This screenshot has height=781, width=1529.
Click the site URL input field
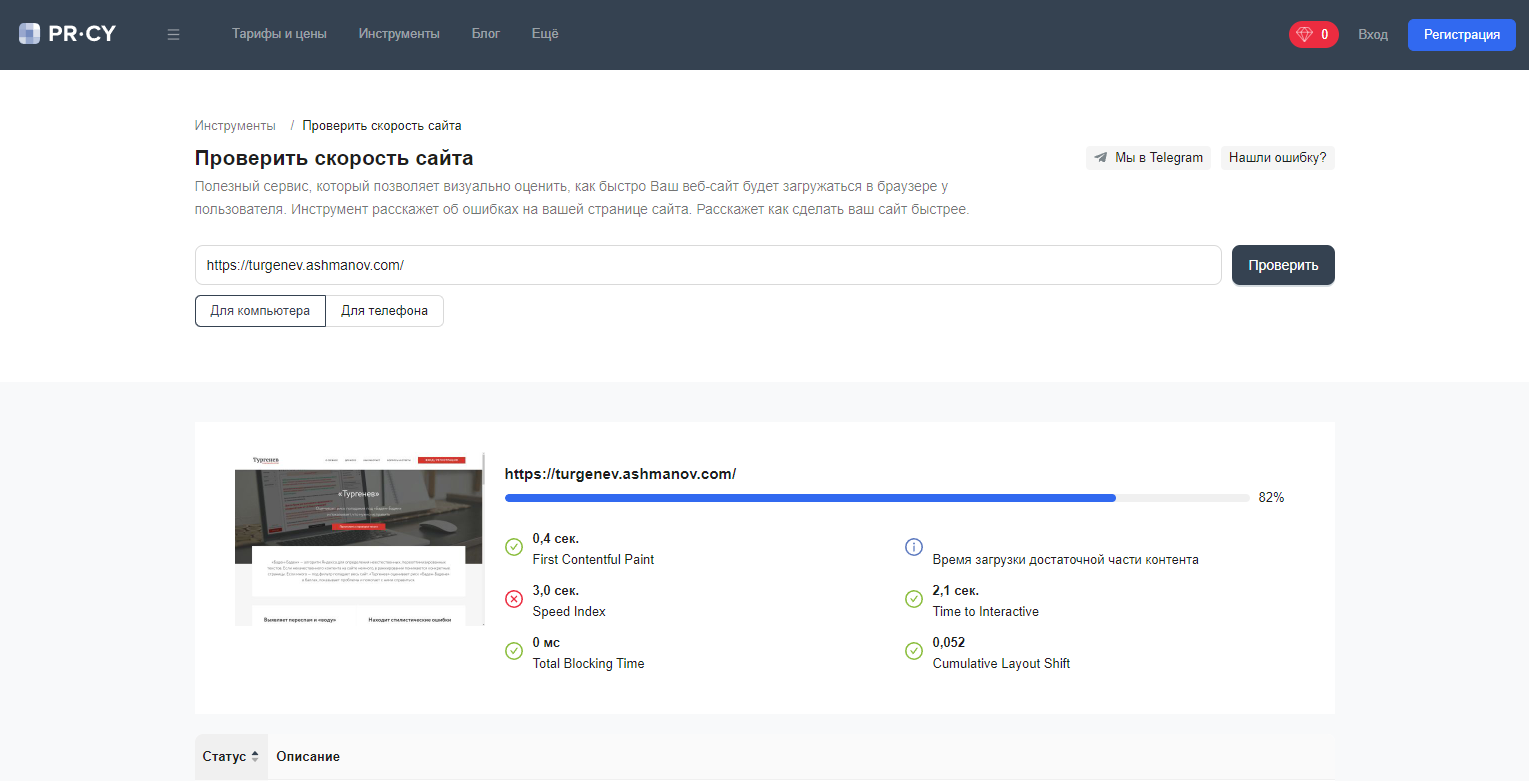click(x=708, y=265)
